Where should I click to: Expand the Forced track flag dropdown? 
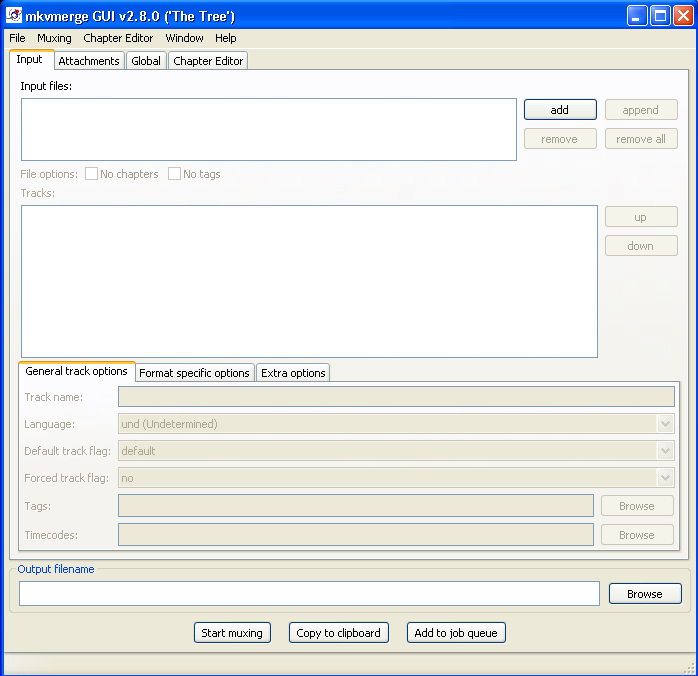point(666,478)
